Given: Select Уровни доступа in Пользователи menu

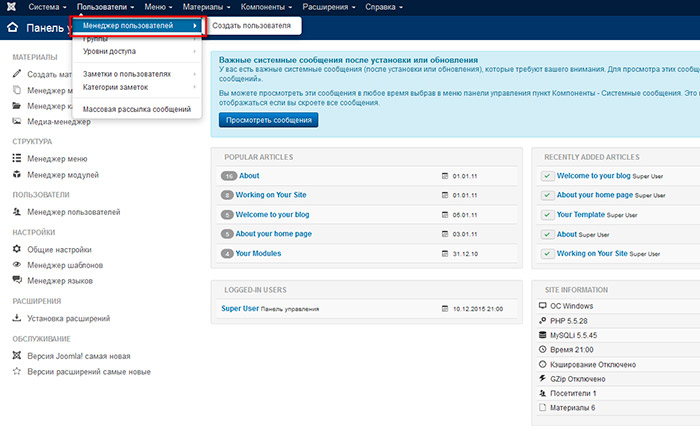Looking at the screenshot, I should pos(109,50).
